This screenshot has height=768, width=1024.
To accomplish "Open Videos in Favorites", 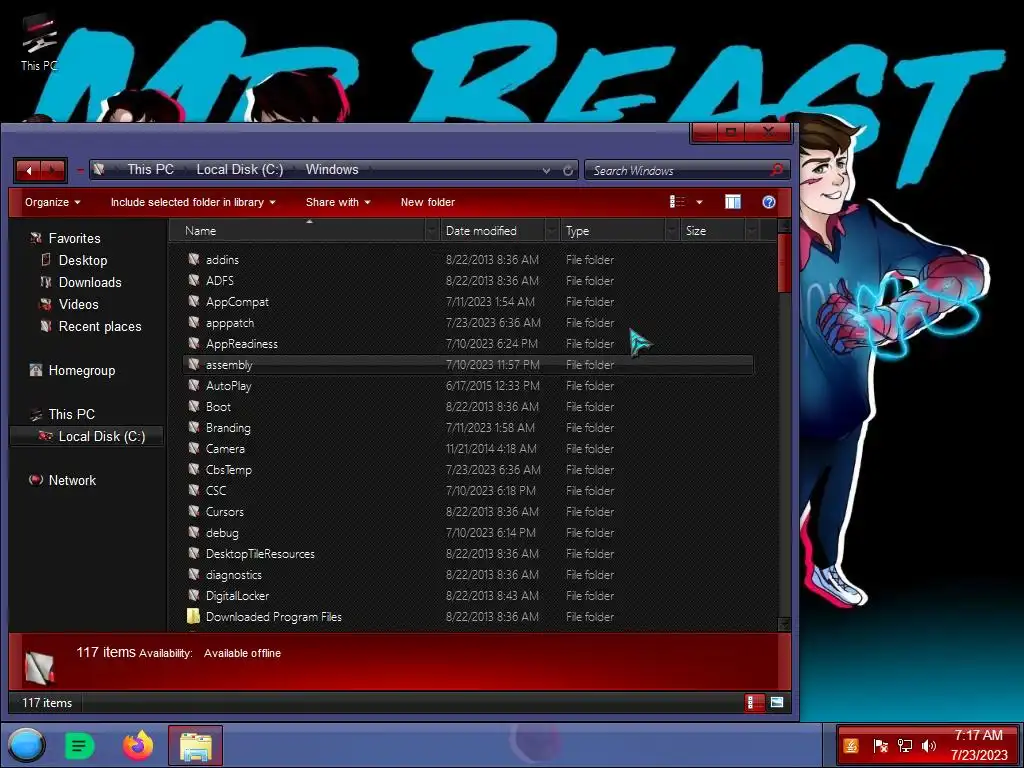I will click(78, 304).
